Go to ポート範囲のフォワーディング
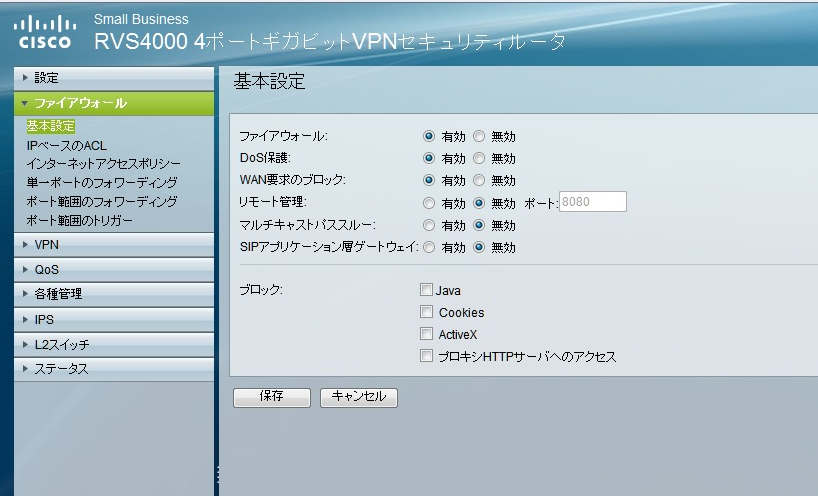 102,201
